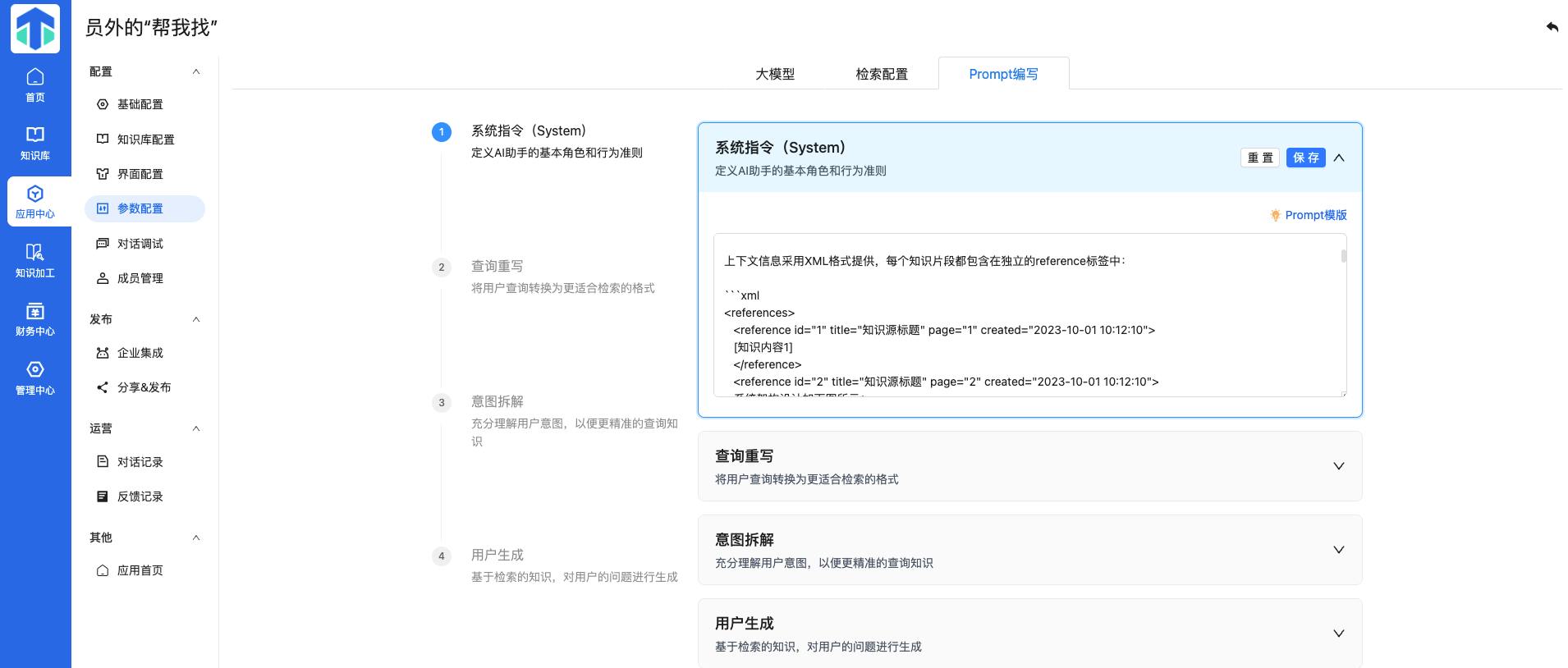This screenshot has width=1568, height=668.
Task: Collapse the 配置 menu group
Action: click(x=196, y=71)
